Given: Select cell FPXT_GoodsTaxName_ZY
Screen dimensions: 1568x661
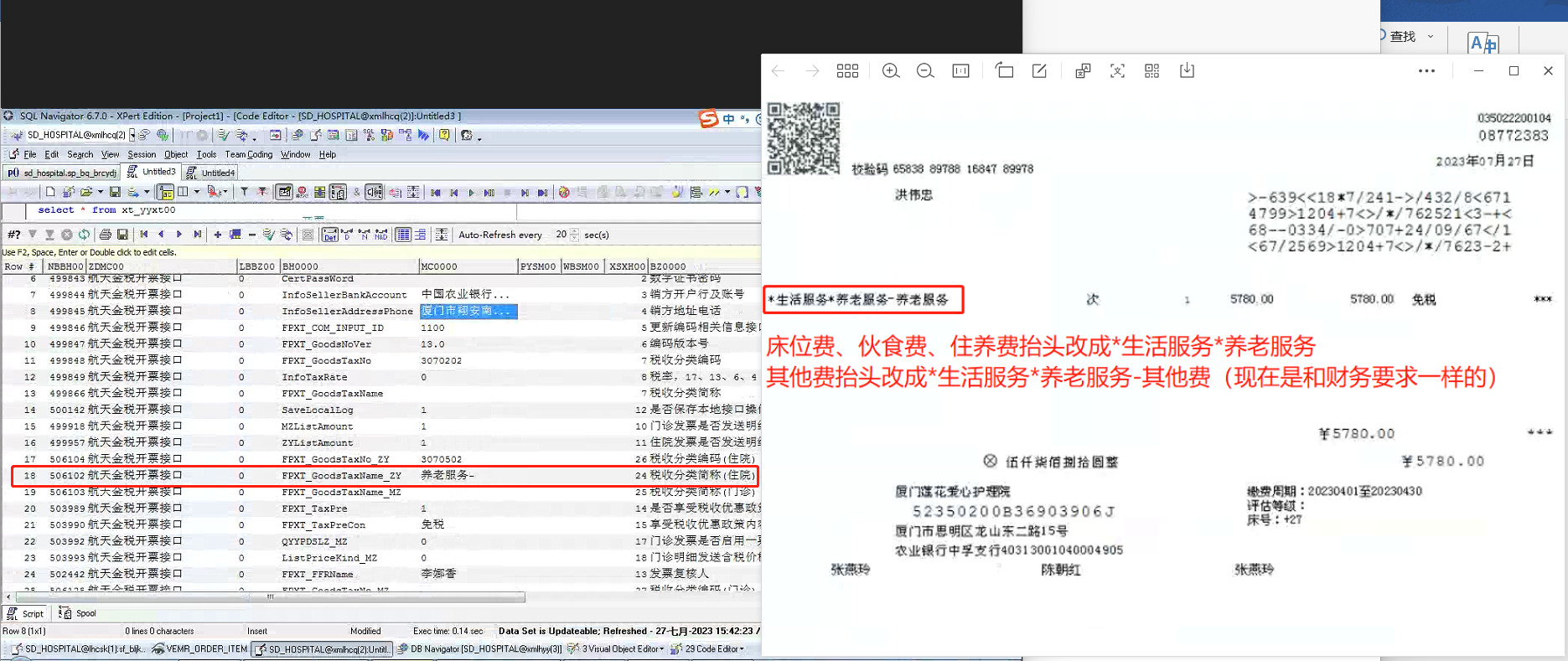Looking at the screenshot, I should point(349,475).
